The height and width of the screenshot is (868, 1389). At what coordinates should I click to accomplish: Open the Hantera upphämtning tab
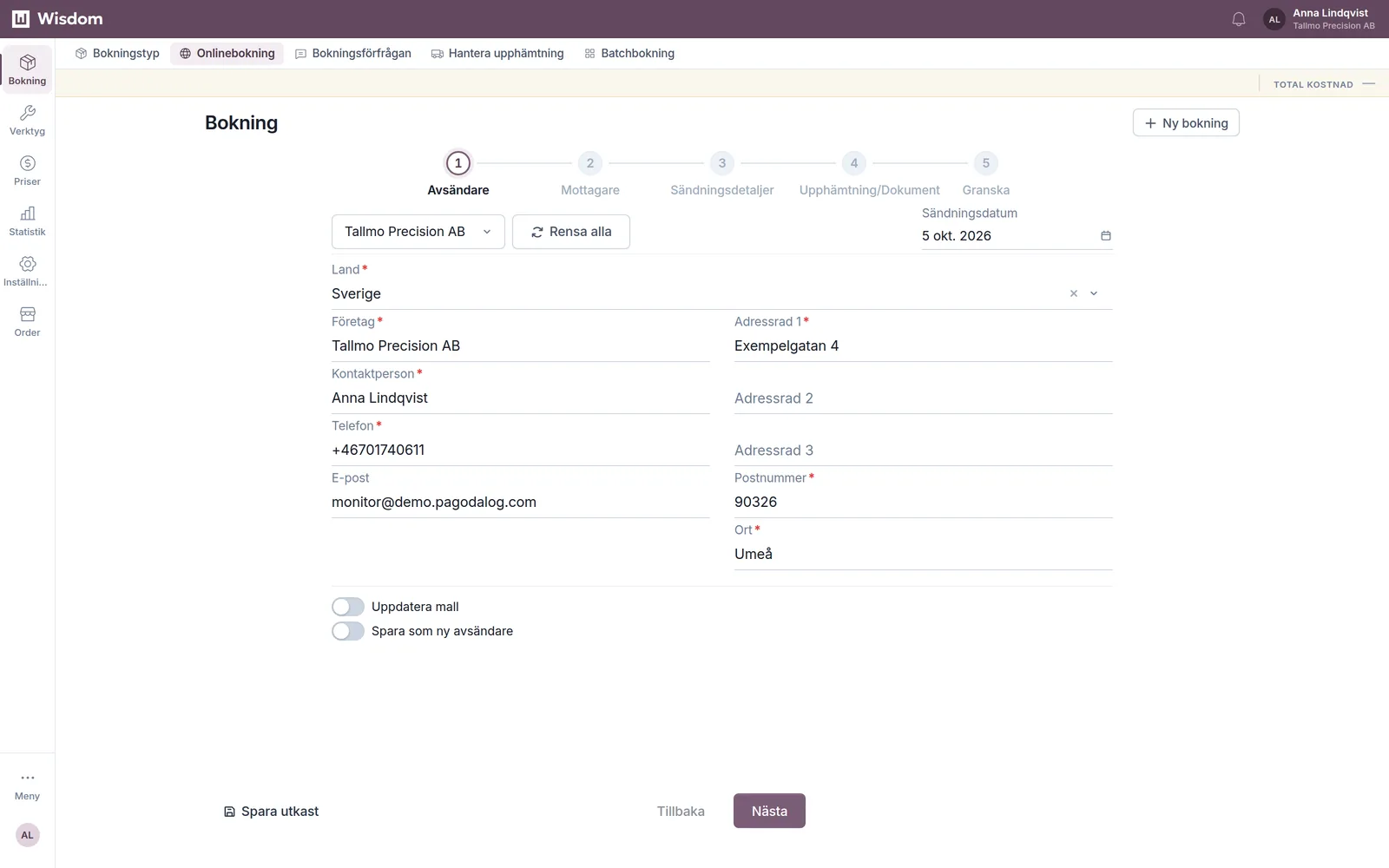(x=497, y=53)
